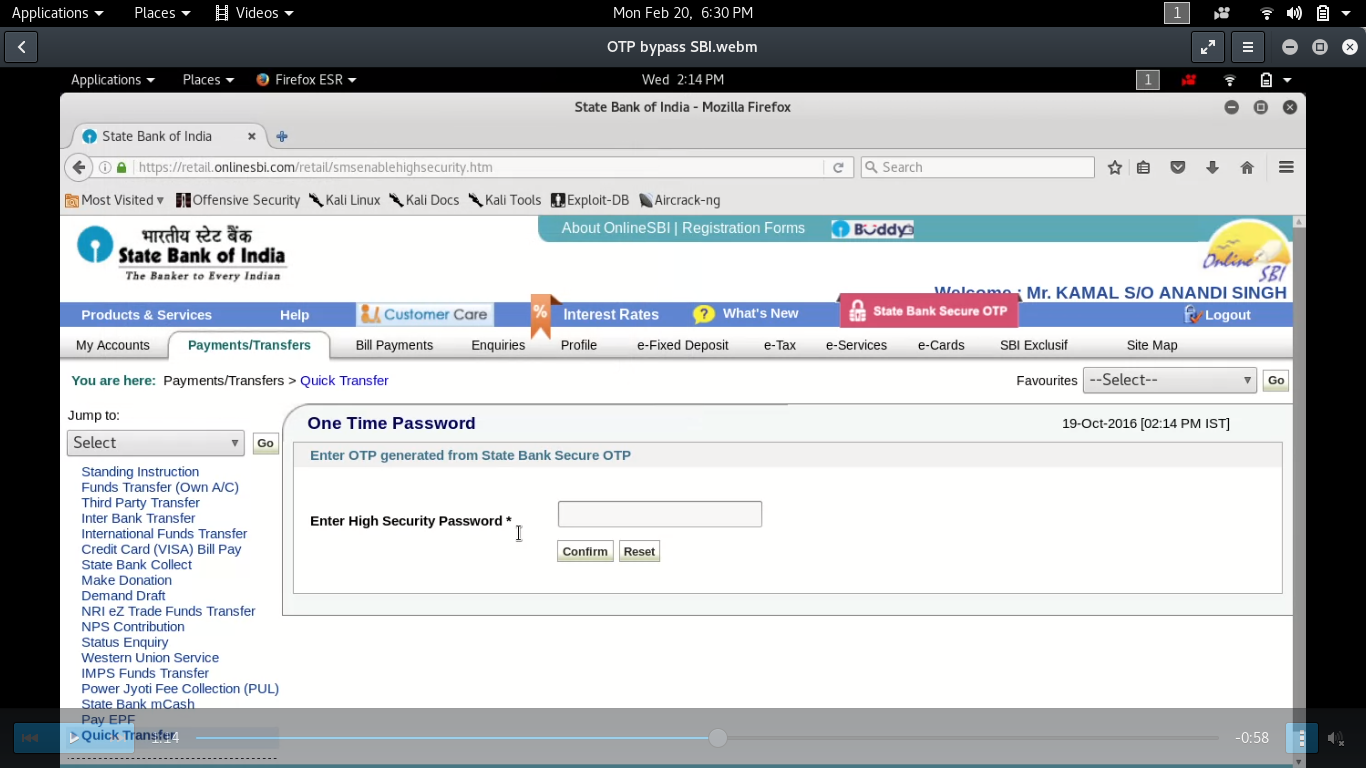Go to Firefox home page icon
1366x768 pixels.
(x=1247, y=167)
